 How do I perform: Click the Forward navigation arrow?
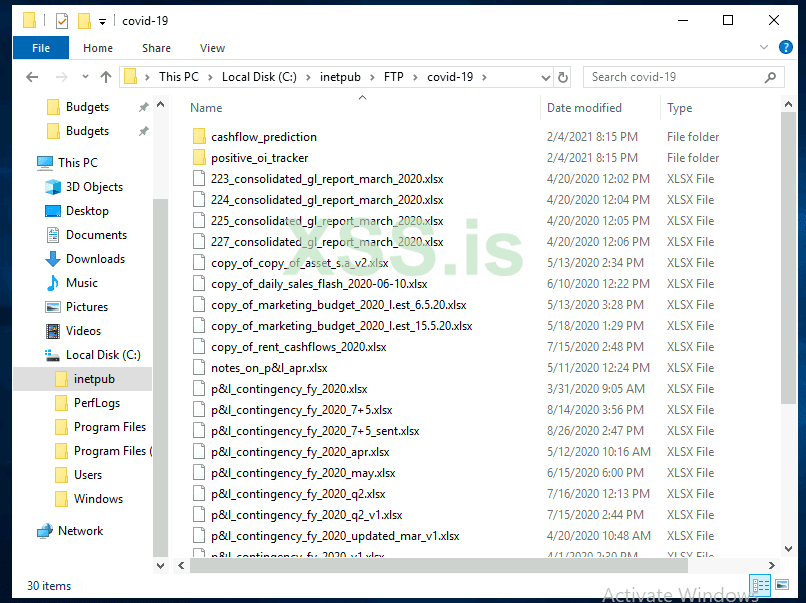pos(61,77)
